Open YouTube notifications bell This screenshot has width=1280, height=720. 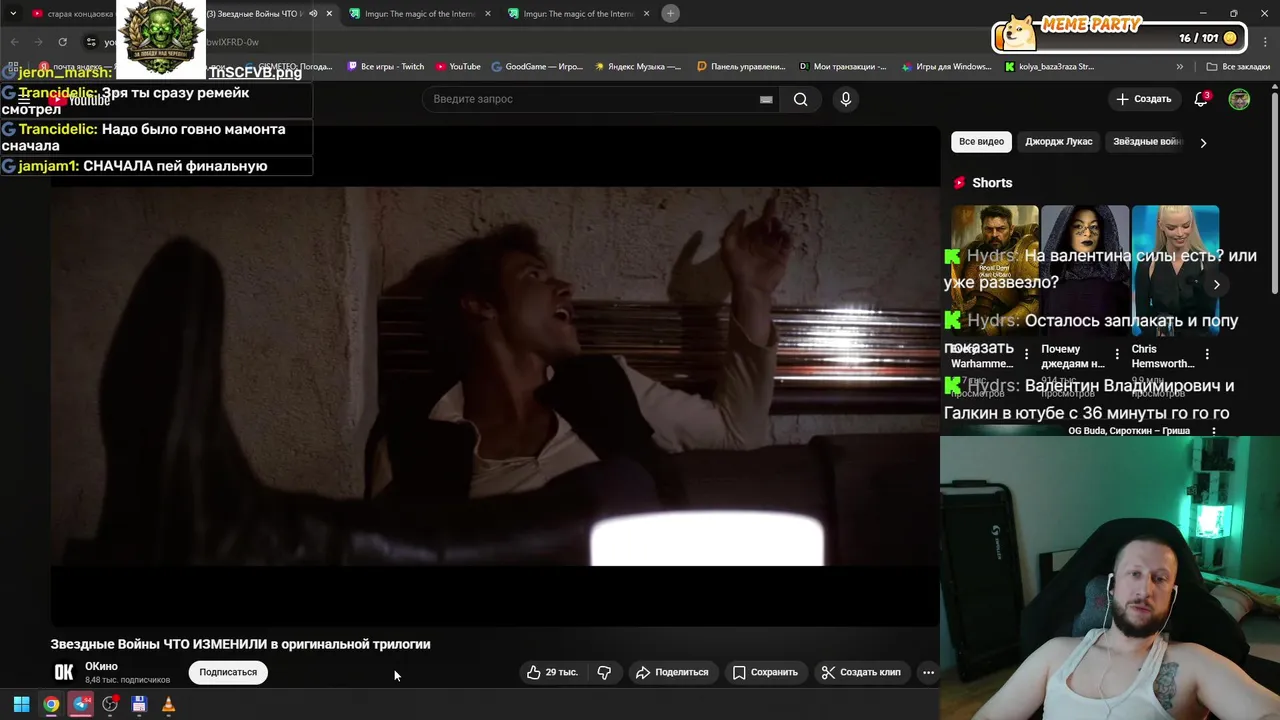coord(1202,99)
